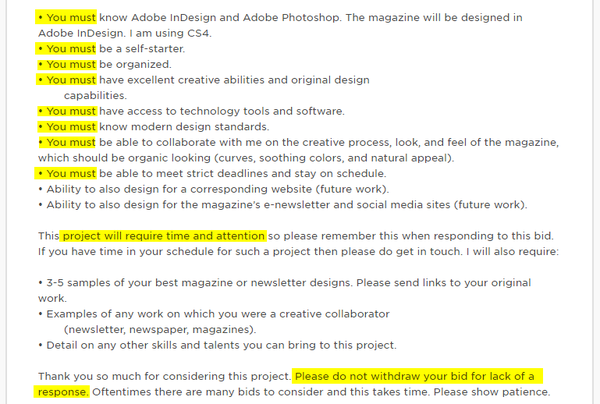
Task: Click the bullet line "Detail on any other skills"
Action: pyautogui.click(x=216, y=345)
